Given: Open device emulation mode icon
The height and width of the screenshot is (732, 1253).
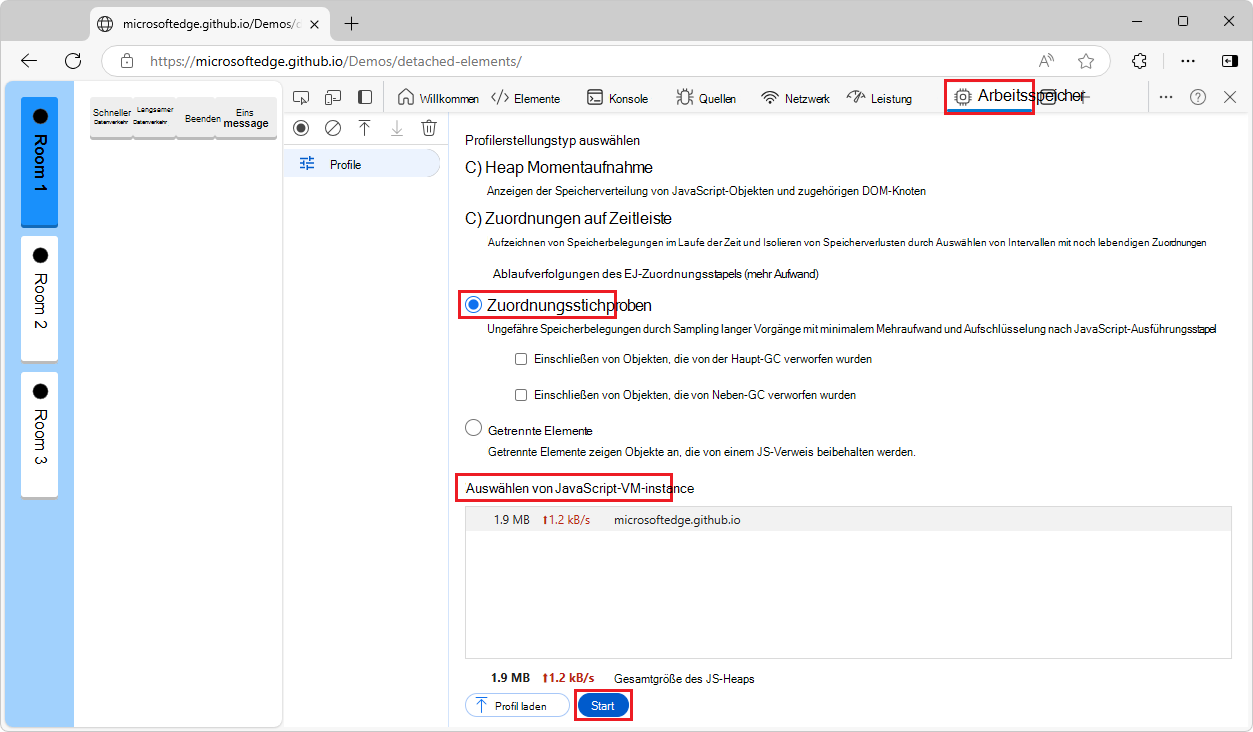Looking at the screenshot, I should pos(333,97).
